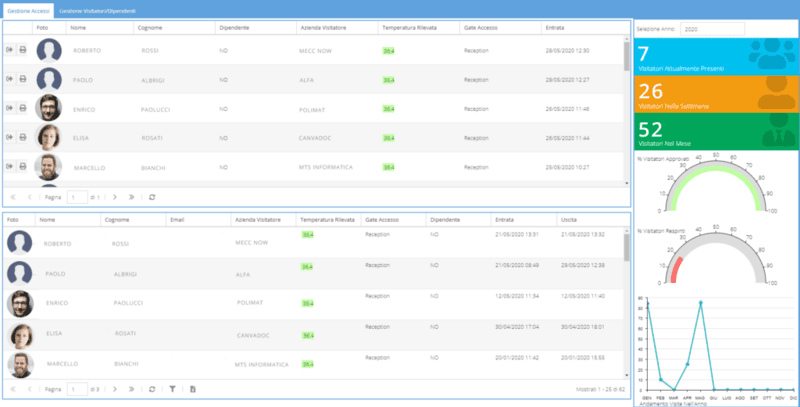This screenshot has height=407, width=800.
Task: Refresh the lower visitor history grid
Action: pyautogui.click(x=152, y=388)
